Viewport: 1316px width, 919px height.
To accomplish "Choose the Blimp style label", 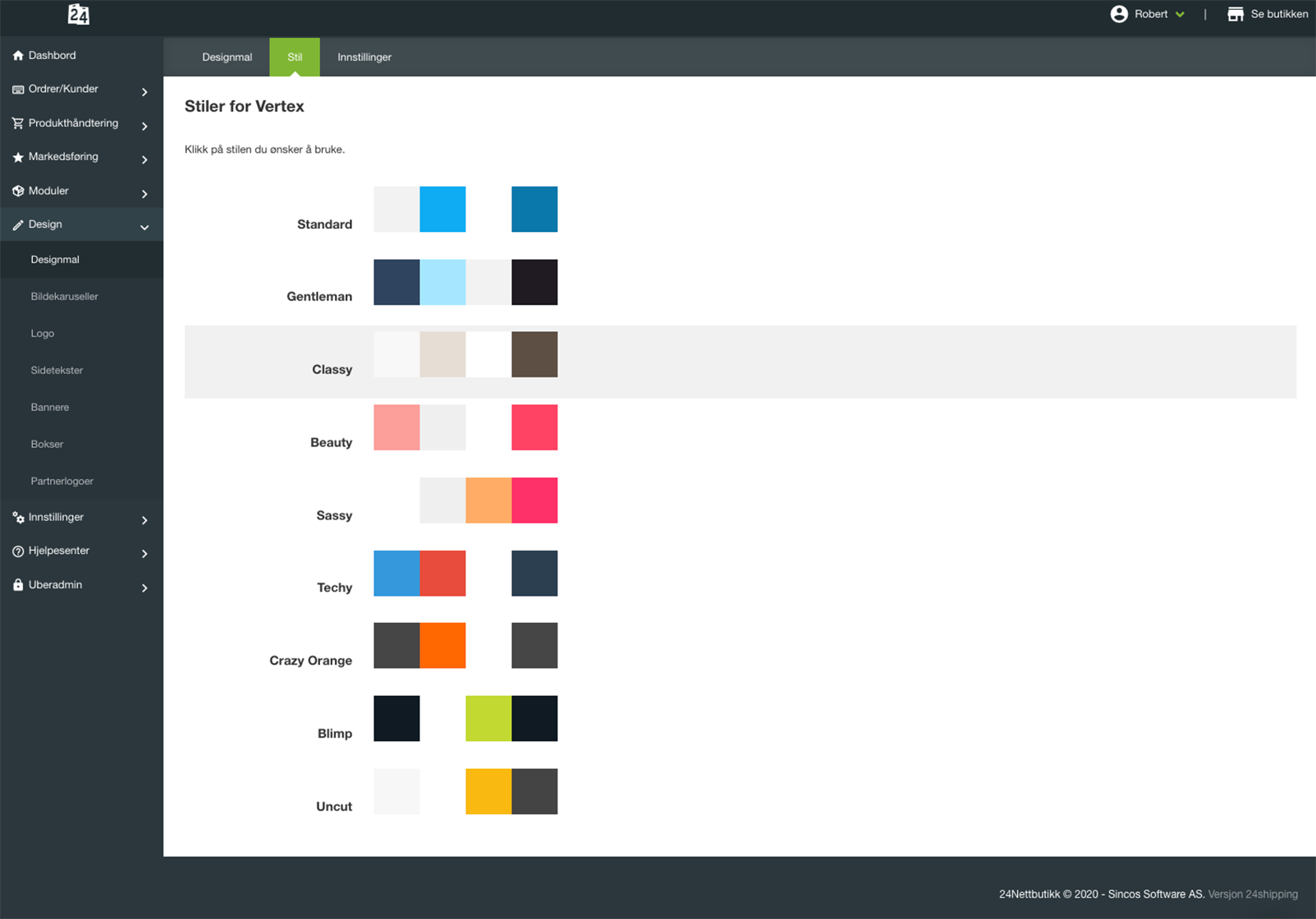I will (x=334, y=734).
